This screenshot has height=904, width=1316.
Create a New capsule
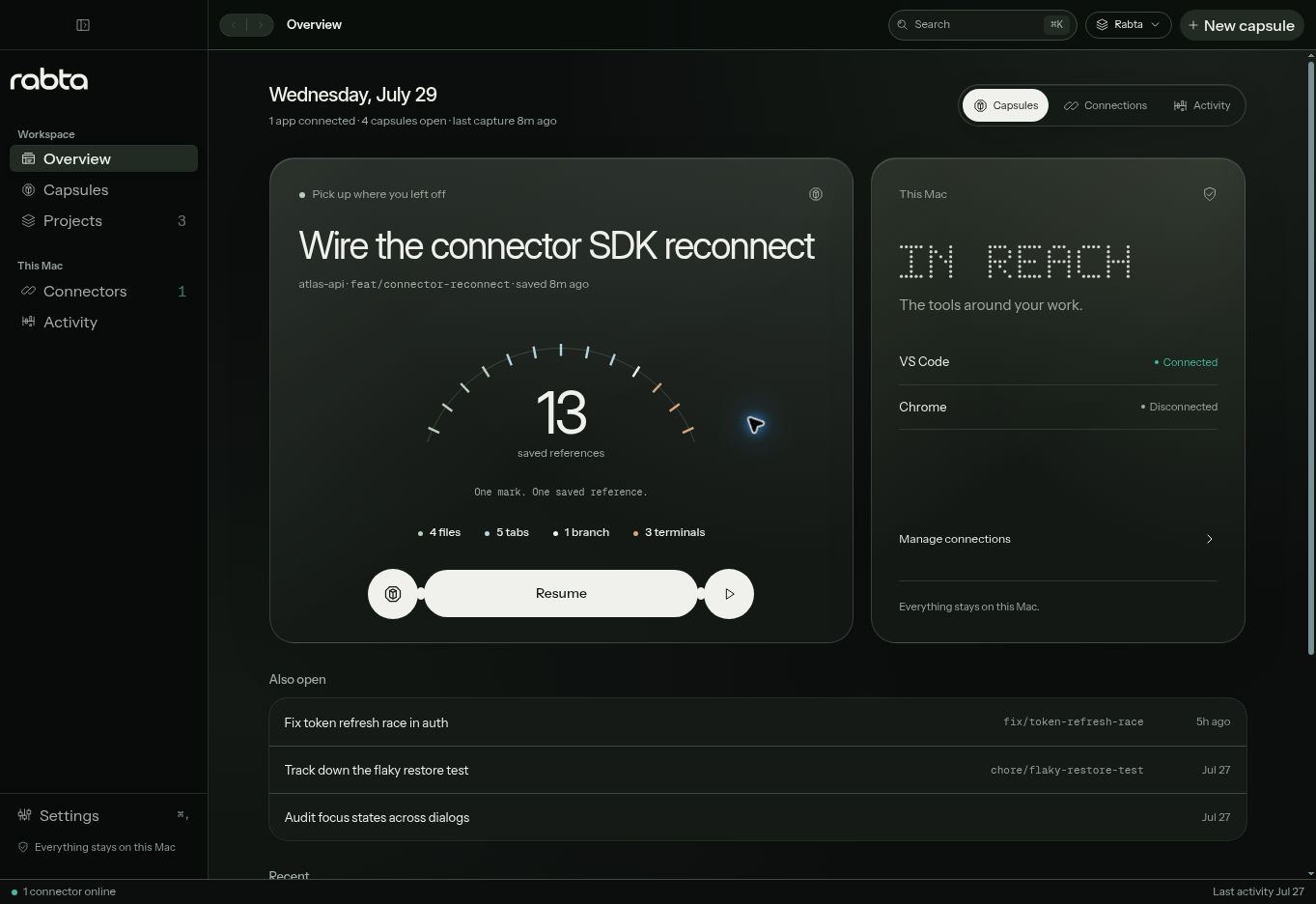point(1242,25)
